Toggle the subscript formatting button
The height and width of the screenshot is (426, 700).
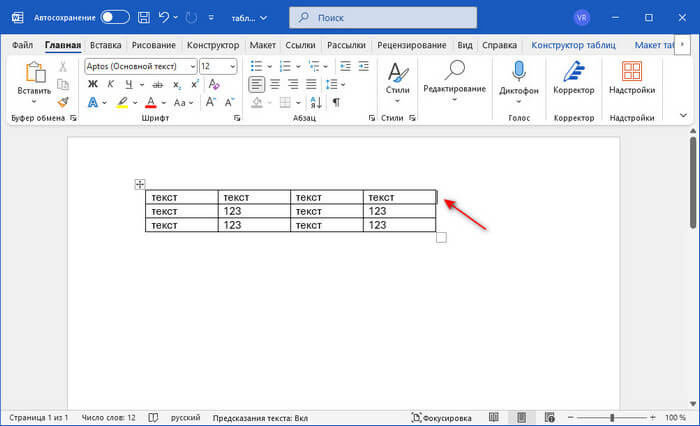[x=176, y=84]
